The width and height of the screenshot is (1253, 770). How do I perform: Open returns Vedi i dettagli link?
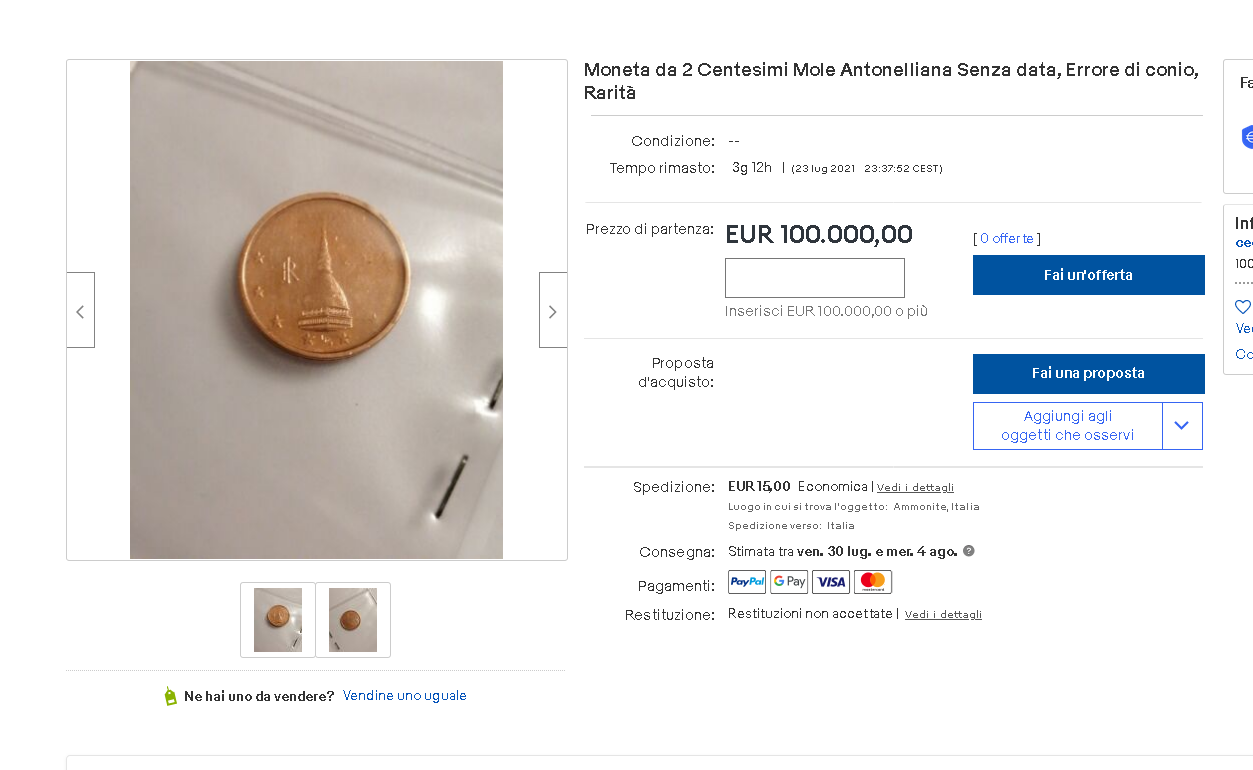pyautogui.click(x=943, y=615)
